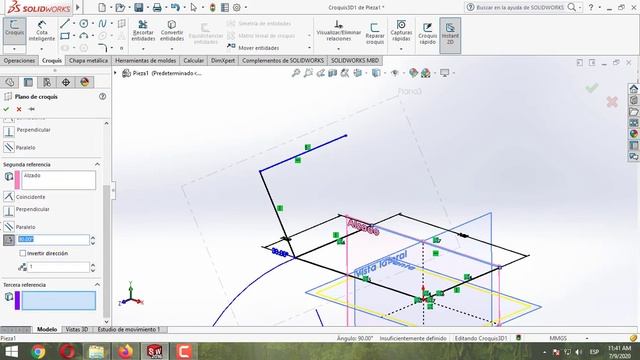Click Reparar croquis tool
This screenshot has width=640, height=360.
(375, 33)
